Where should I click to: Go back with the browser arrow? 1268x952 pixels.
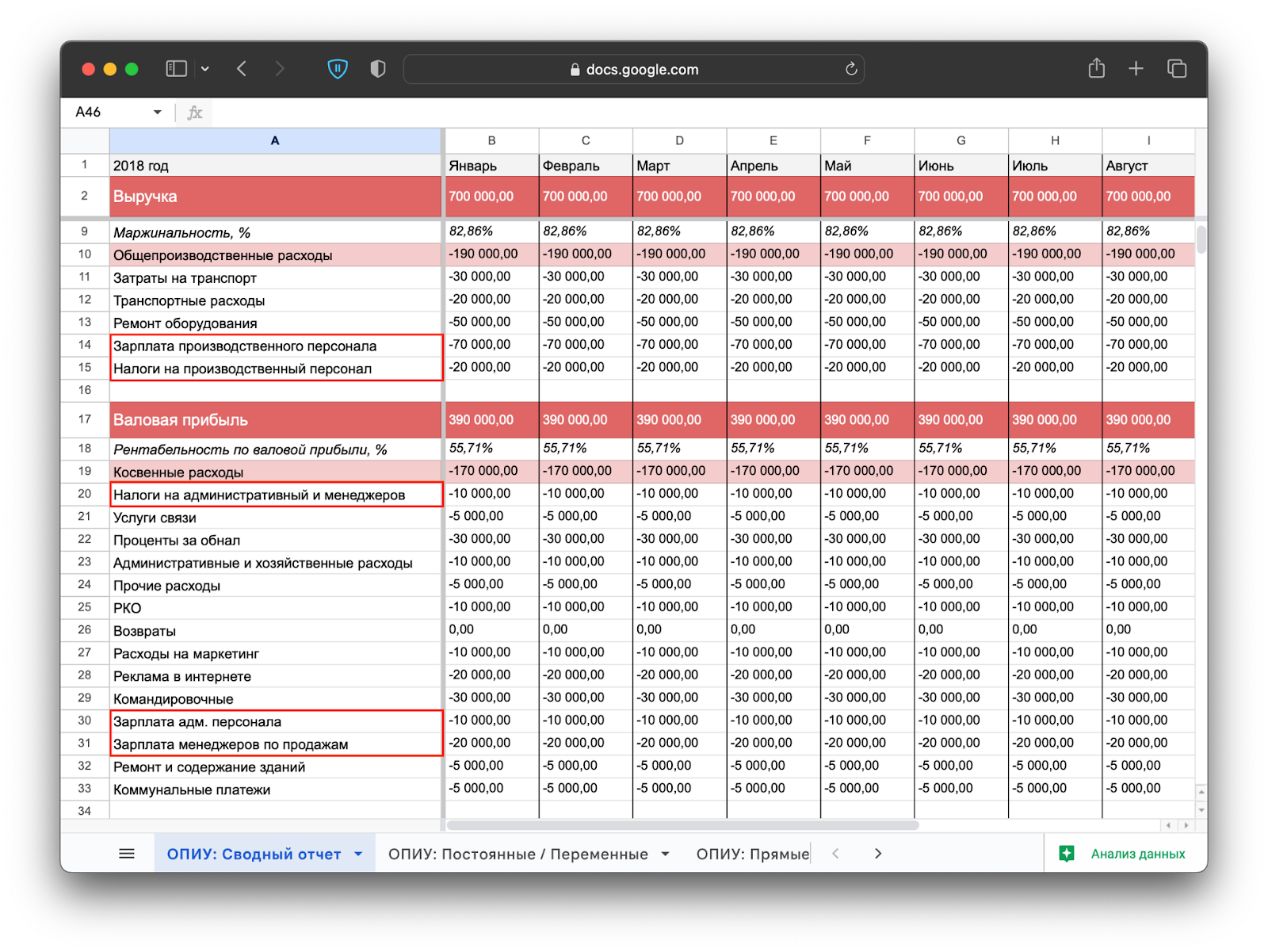pyautogui.click(x=242, y=69)
